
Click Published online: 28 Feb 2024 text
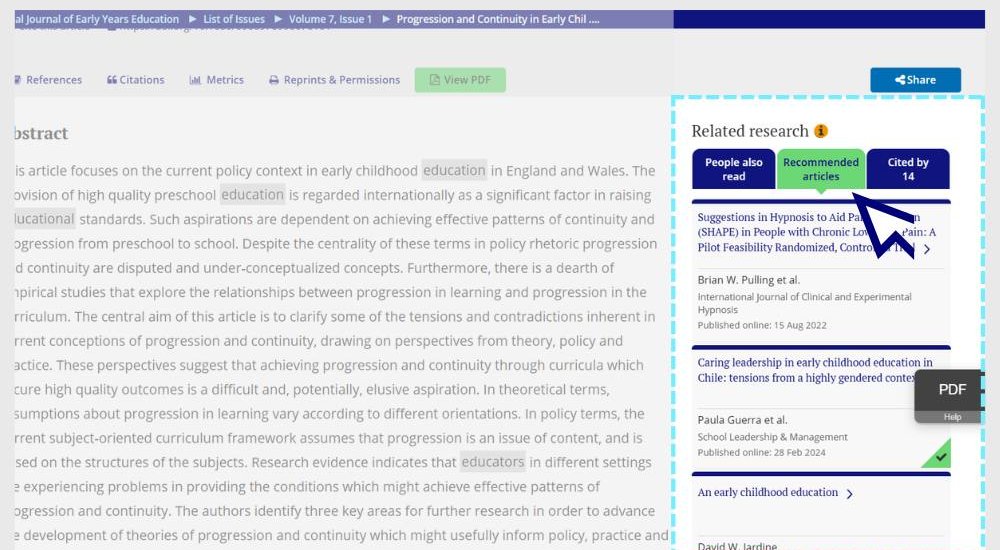tap(761, 452)
